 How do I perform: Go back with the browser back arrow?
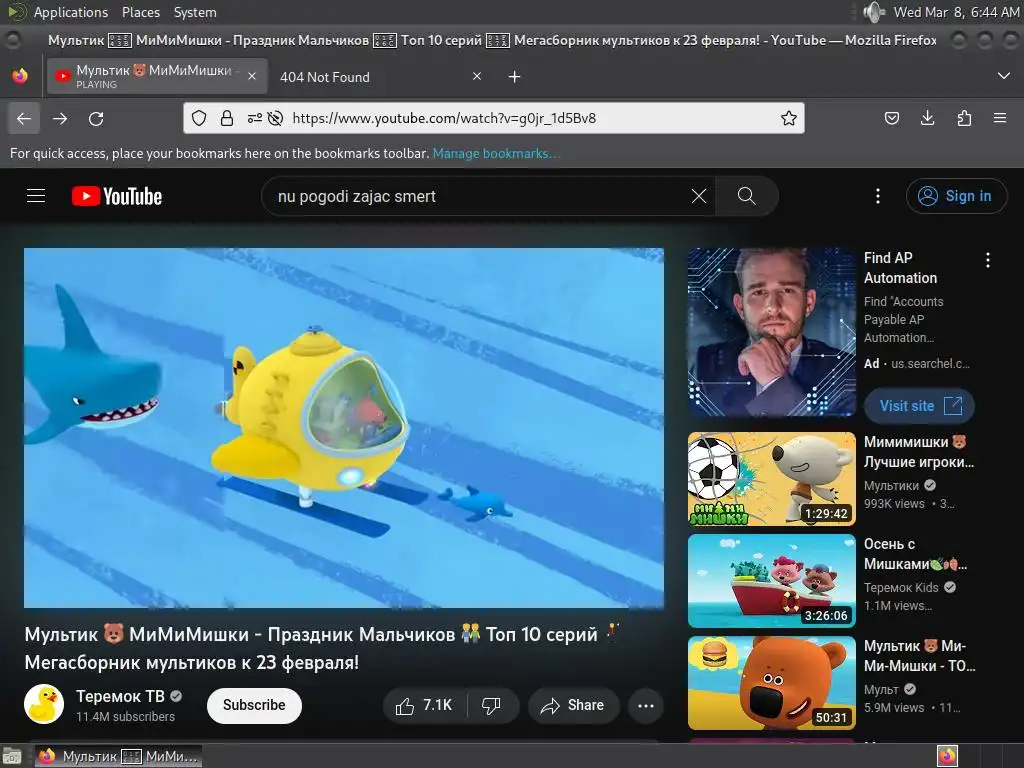(x=24, y=118)
